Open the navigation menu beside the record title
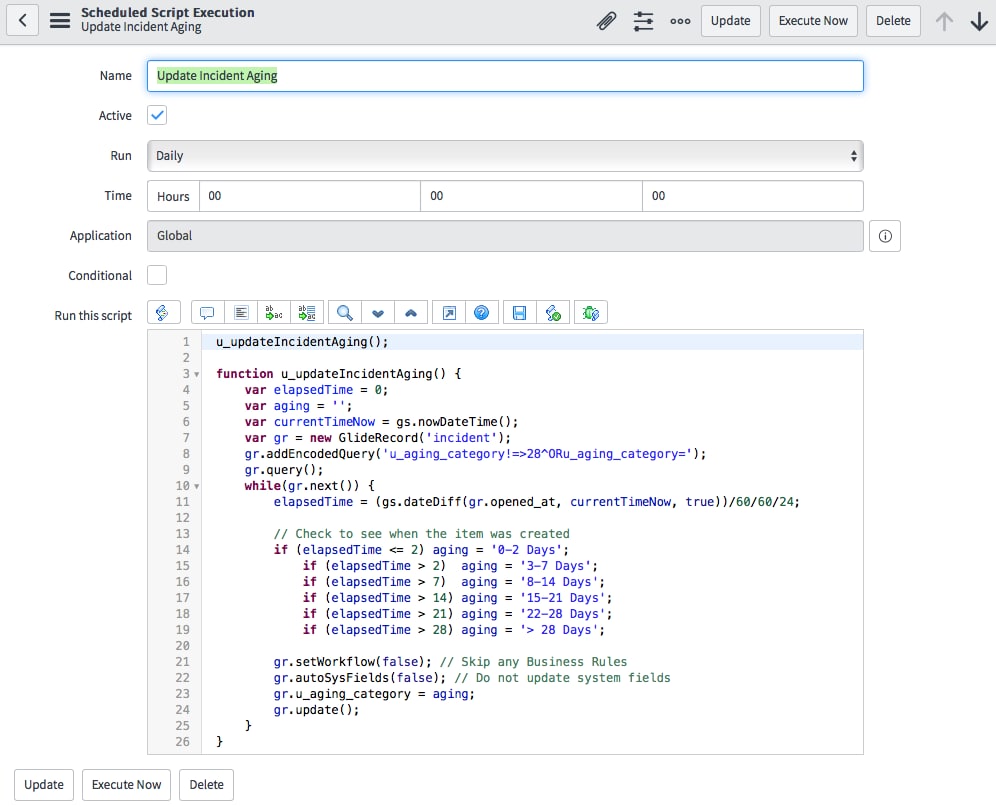The image size is (996, 807). [x=60, y=20]
